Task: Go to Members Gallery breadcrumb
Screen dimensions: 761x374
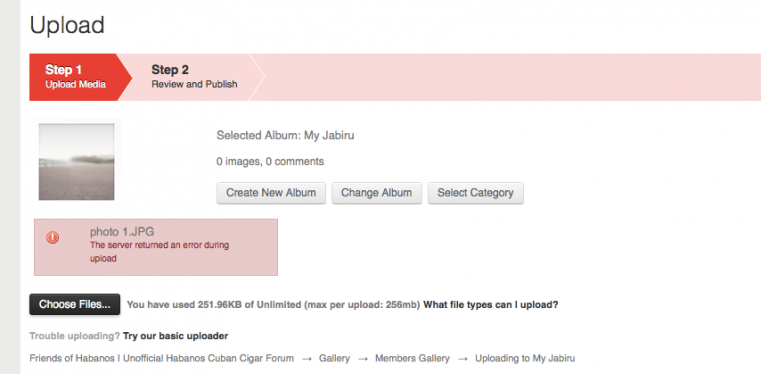Action: click(412, 358)
